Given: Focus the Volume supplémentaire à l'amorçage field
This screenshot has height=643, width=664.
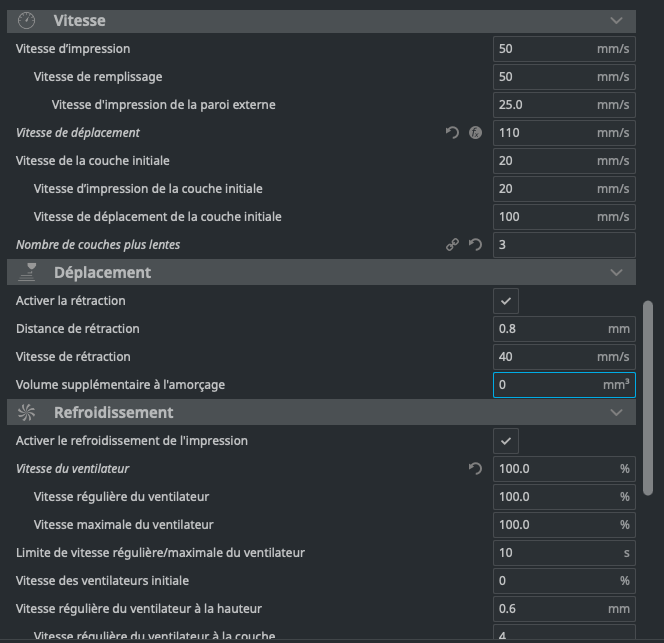Looking at the screenshot, I should click(x=540, y=385).
